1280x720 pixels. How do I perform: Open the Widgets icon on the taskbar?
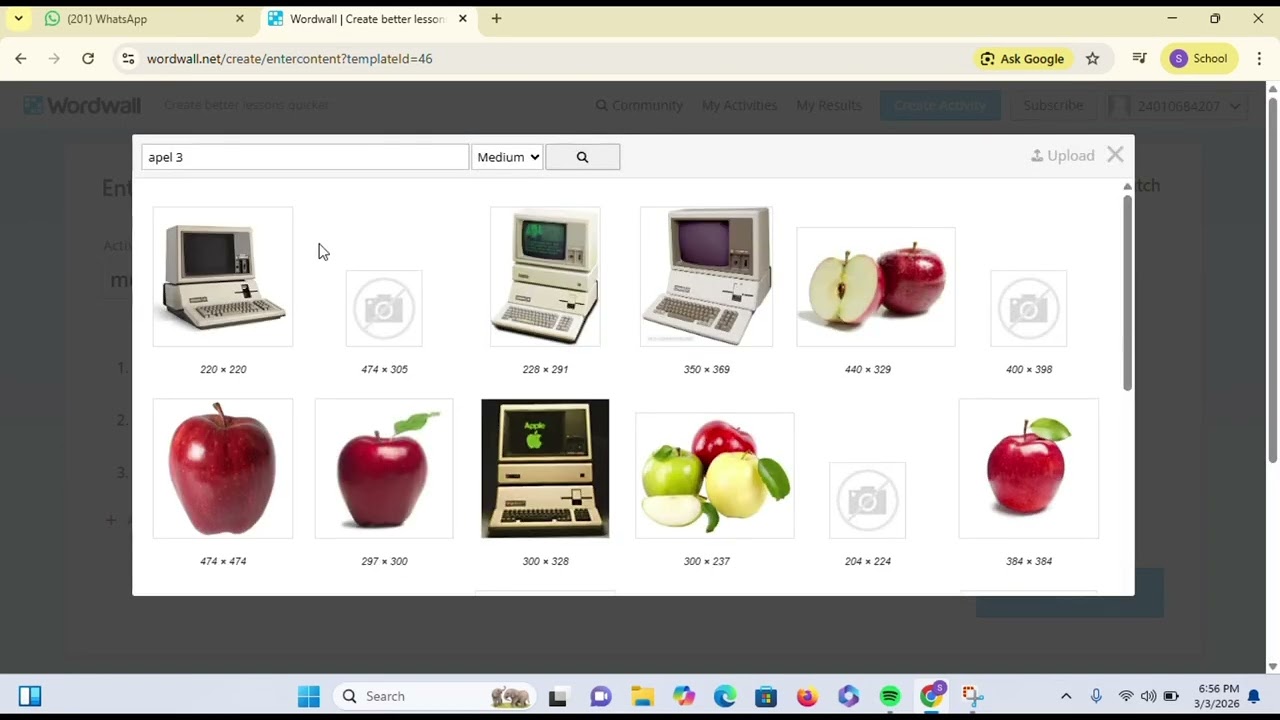(x=30, y=696)
